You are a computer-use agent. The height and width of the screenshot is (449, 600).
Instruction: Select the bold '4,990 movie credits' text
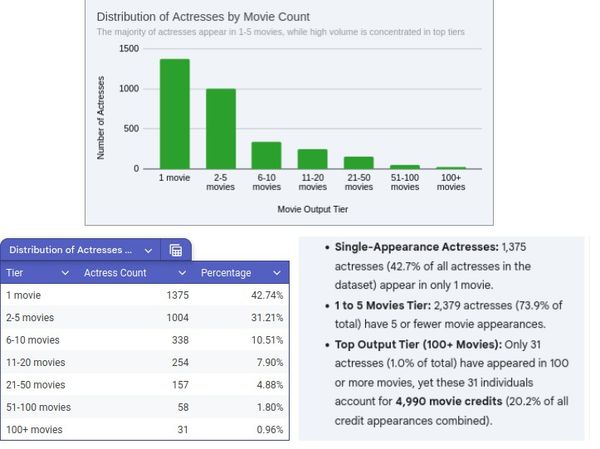coord(449,401)
